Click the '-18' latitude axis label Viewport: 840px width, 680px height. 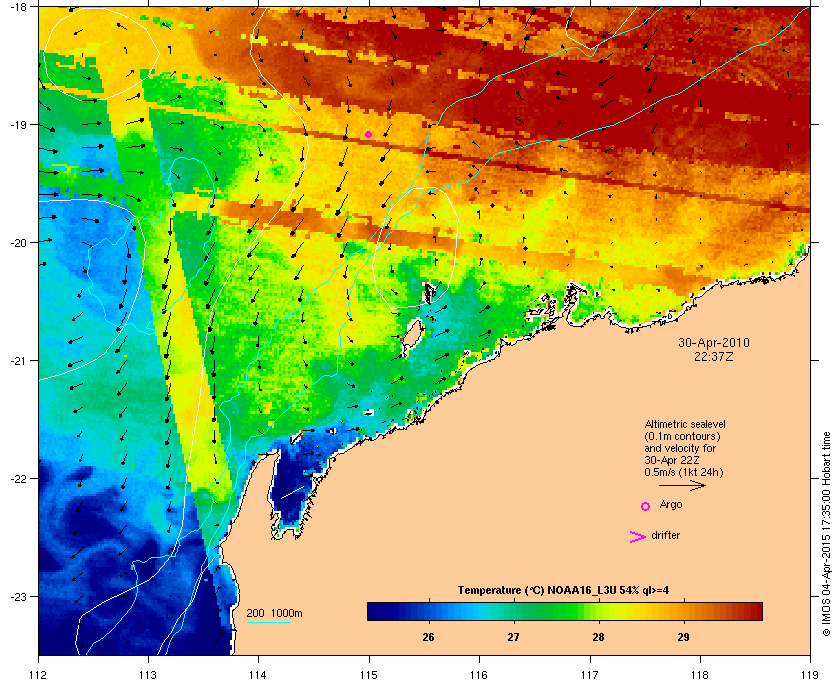[x=18, y=6]
